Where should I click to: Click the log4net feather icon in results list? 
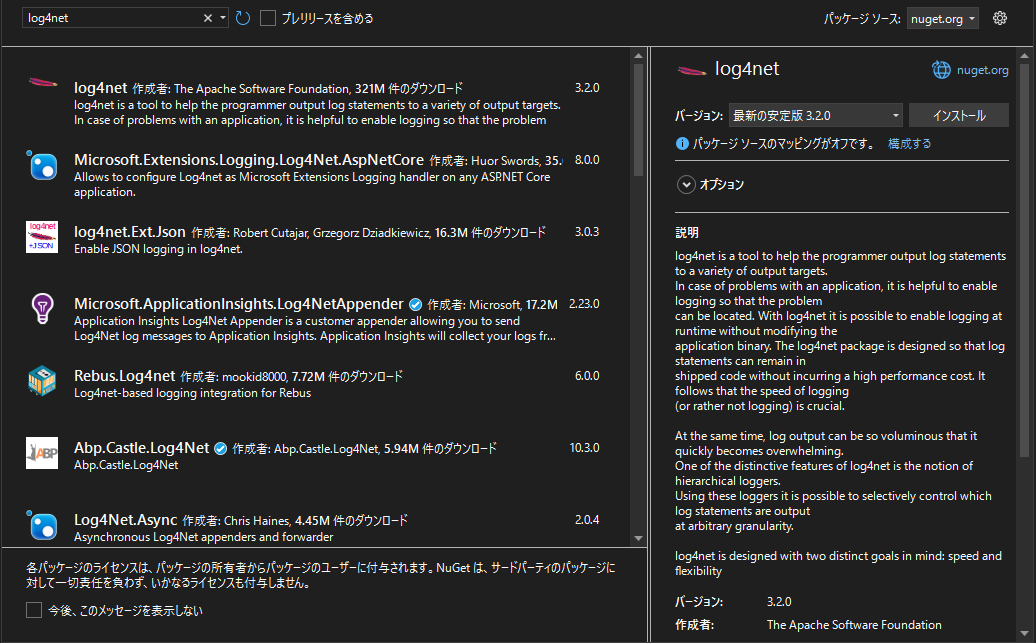click(43, 83)
